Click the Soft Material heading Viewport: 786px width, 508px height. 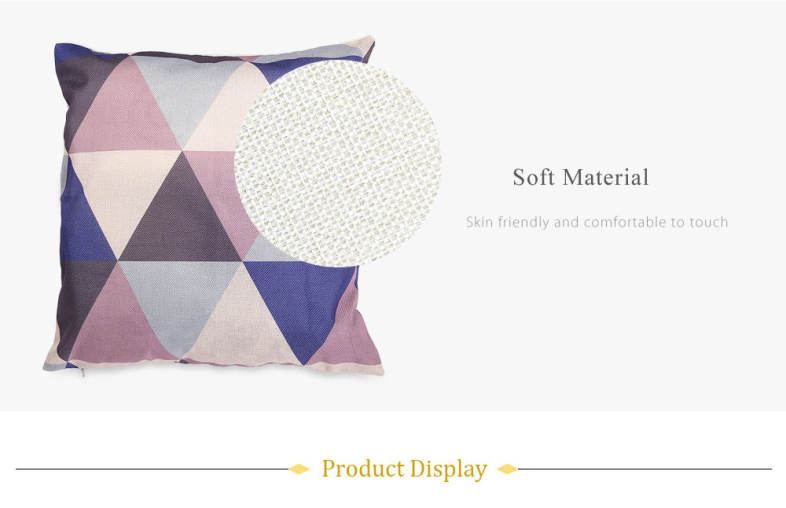(x=580, y=178)
